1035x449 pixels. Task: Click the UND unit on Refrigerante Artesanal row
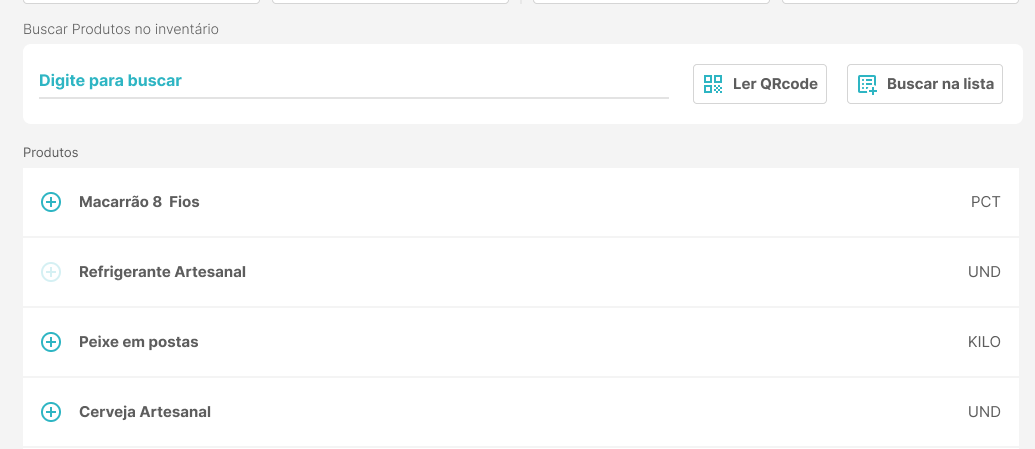point(984,272)
